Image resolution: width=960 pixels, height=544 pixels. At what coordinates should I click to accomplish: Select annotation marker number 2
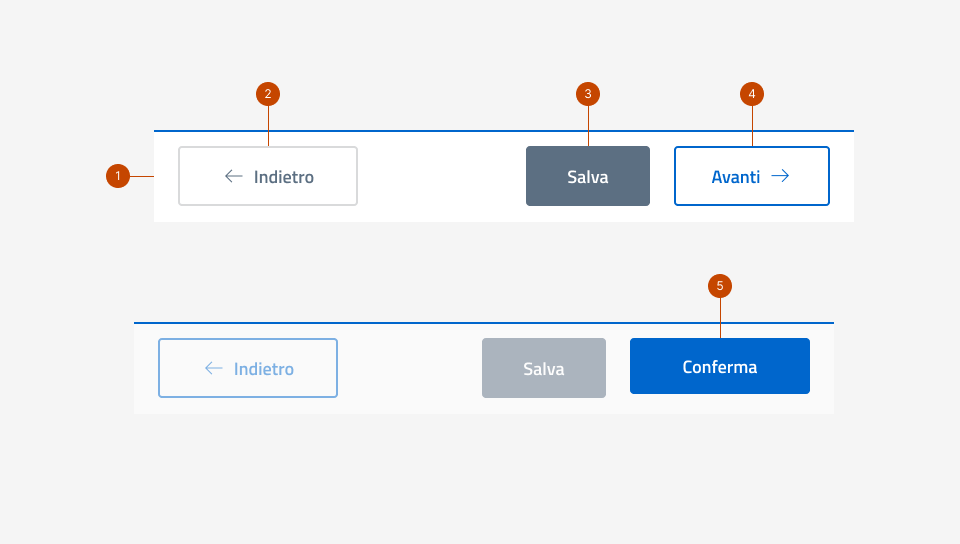(268, 94)
